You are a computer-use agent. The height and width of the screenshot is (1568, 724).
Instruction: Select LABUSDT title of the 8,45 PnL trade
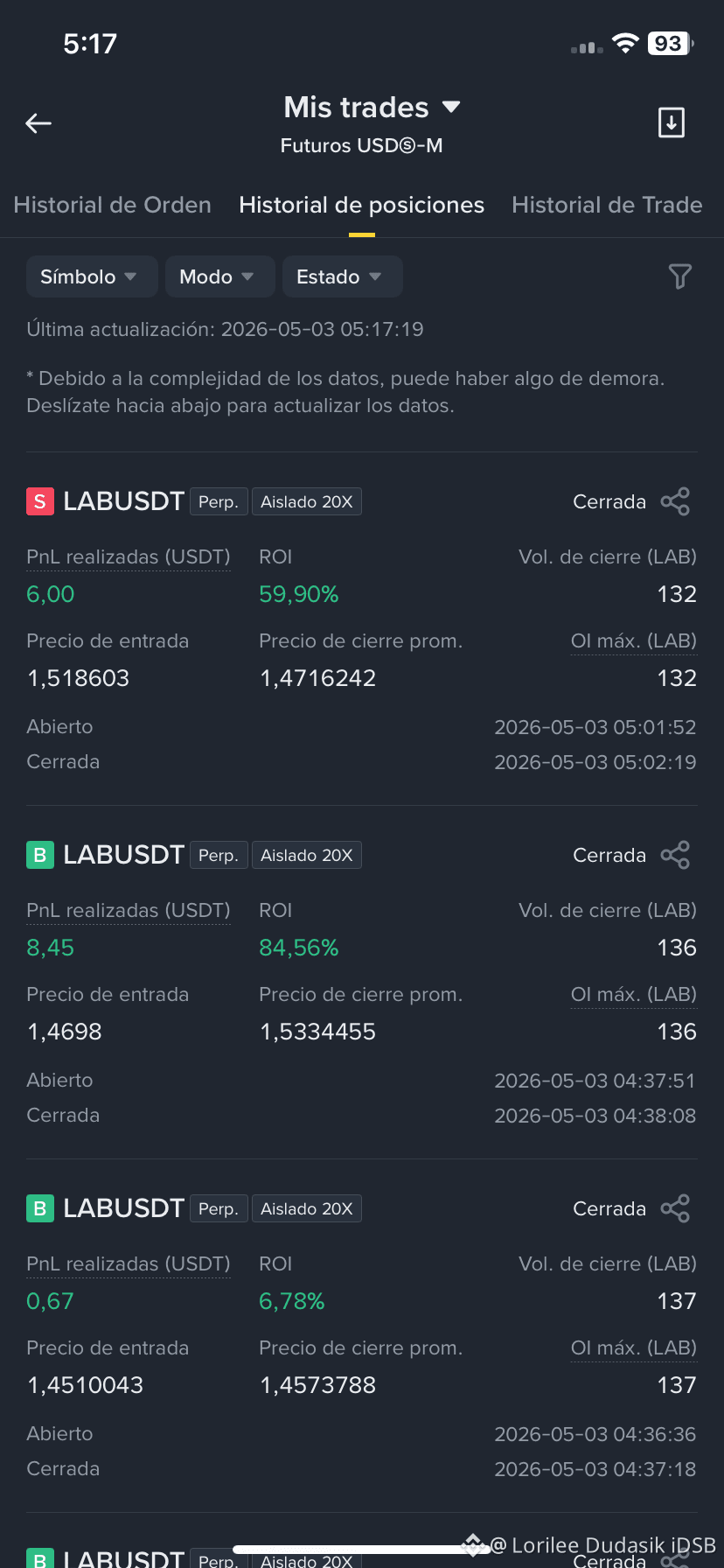tap(123, 855)
